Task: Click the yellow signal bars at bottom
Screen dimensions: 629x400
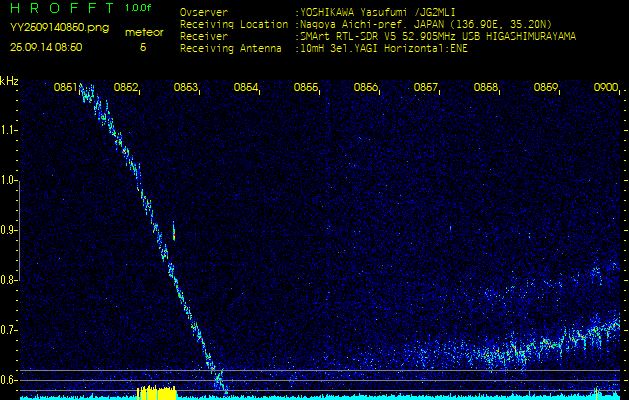Action: click(156, 392)
